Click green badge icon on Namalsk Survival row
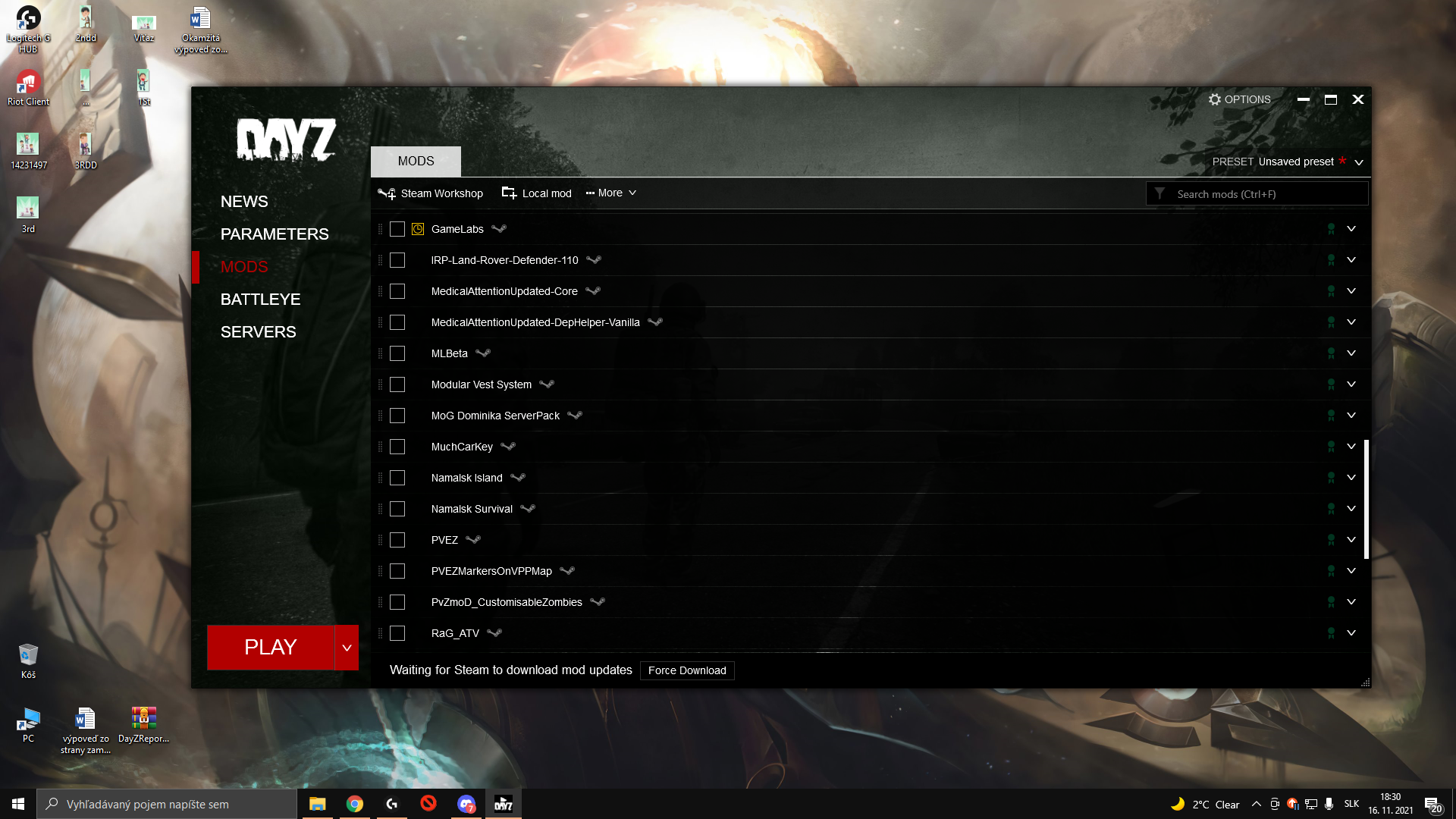Image resolution: width=1456 pixels, height=819 pixels. [1331, 509]
